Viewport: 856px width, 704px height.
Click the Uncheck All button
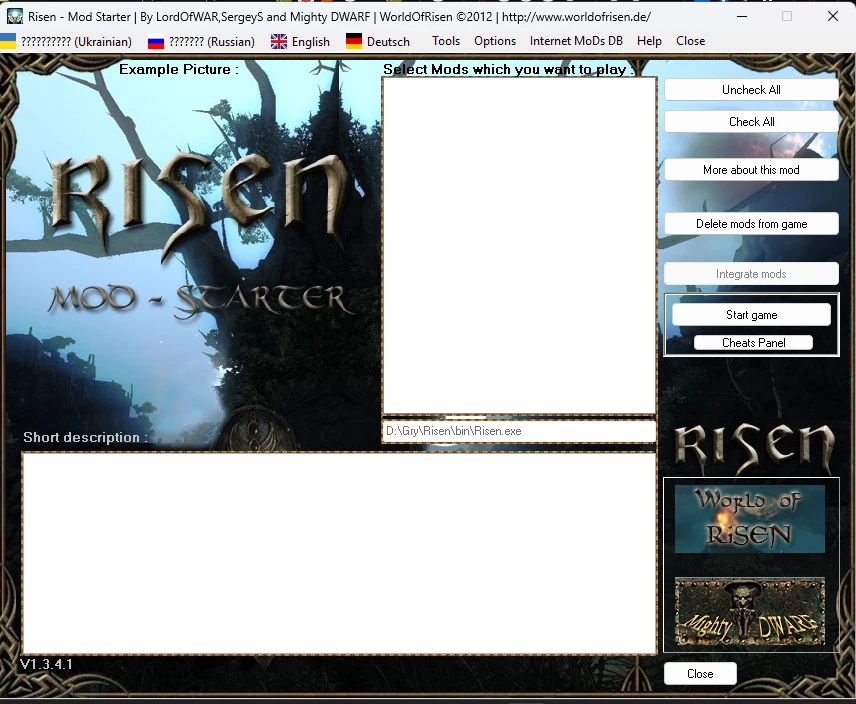751,90
